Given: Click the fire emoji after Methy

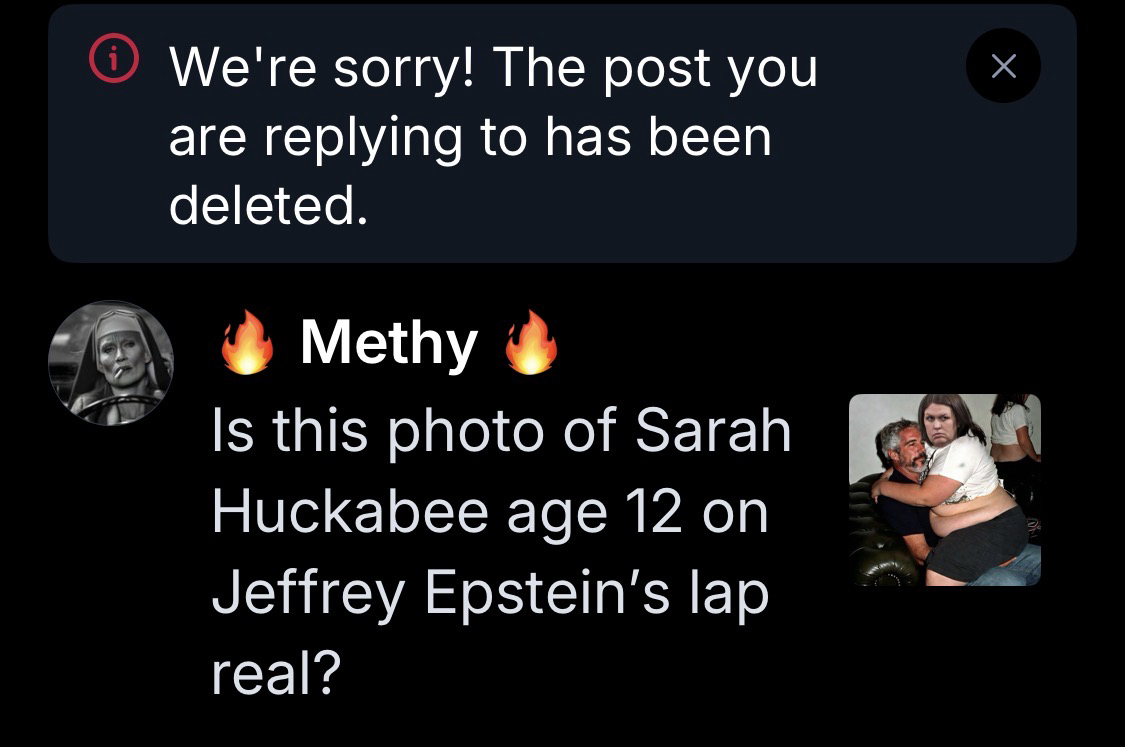Looking at the screenshot, I should [530, 343].
